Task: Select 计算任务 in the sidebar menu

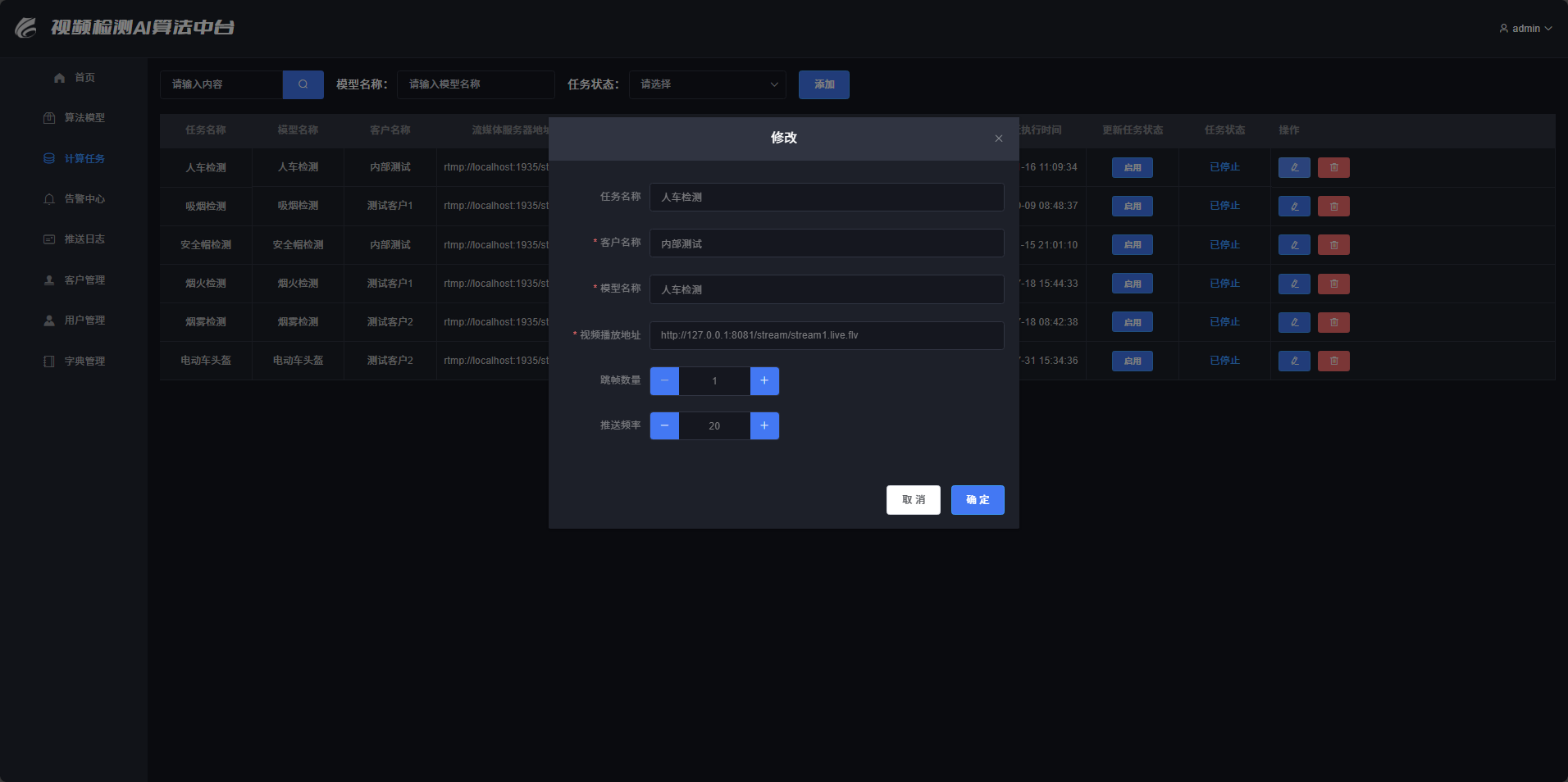Action: pos(84,158)
